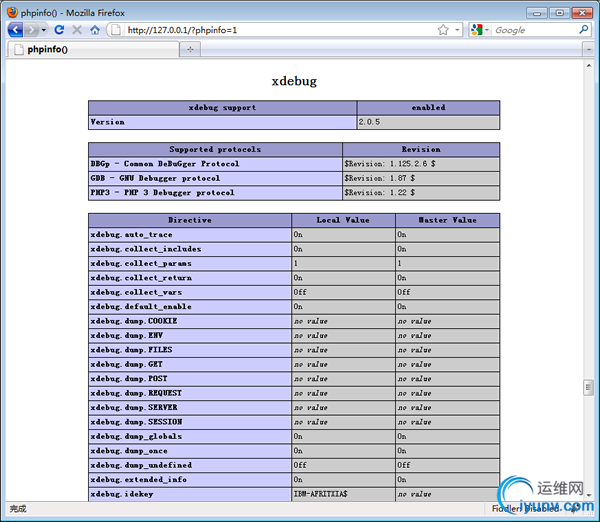This screenshot has height=522, width=600.
Task: Click the scrollbar up arrow
Action: [x=589, y=65]
